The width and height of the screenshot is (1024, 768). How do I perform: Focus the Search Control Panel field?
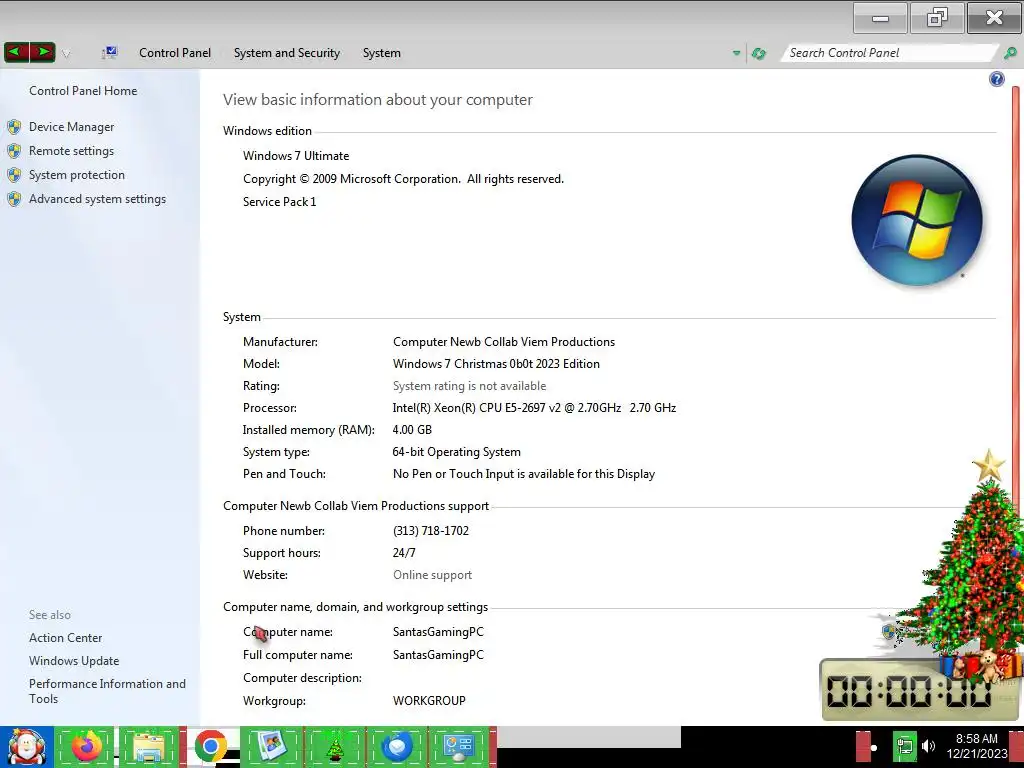[889, 53]
